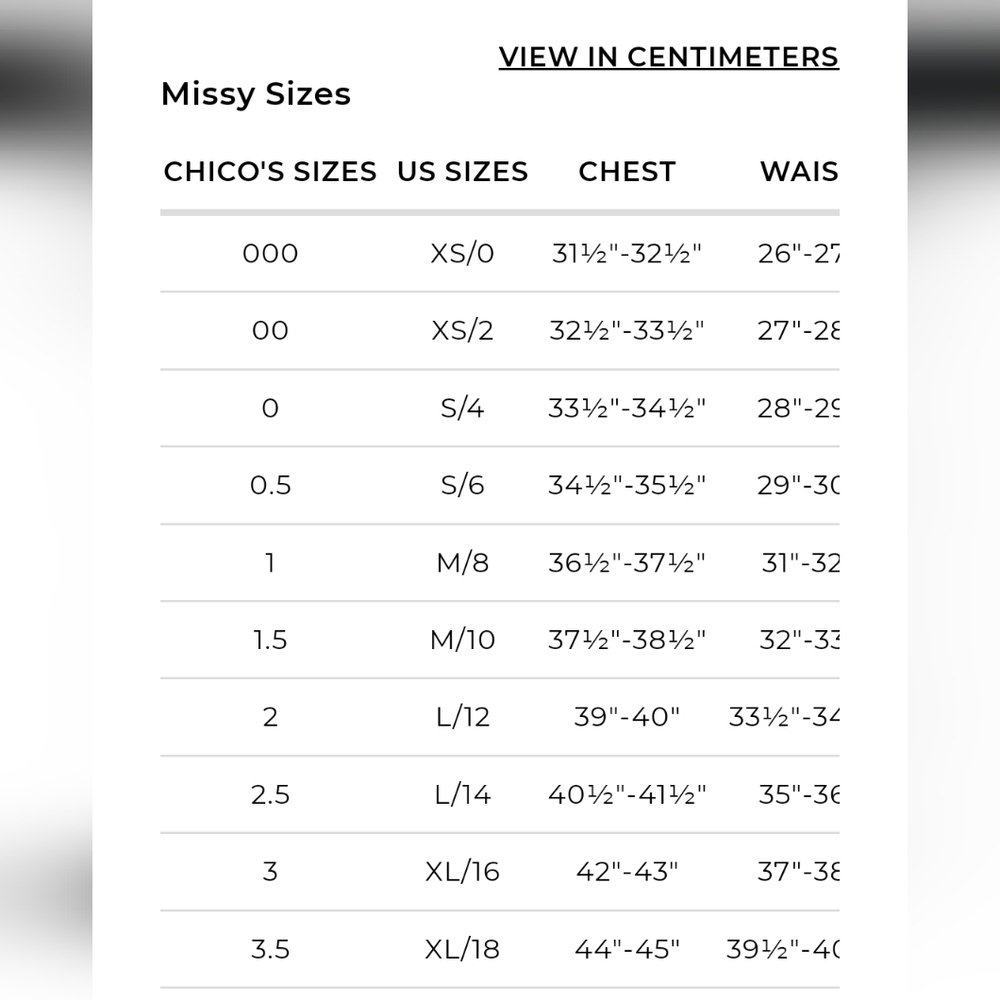Screen dimensions: 1000x1000
Task: Click the XS/2 US size cell
Action: pos(462,330)
